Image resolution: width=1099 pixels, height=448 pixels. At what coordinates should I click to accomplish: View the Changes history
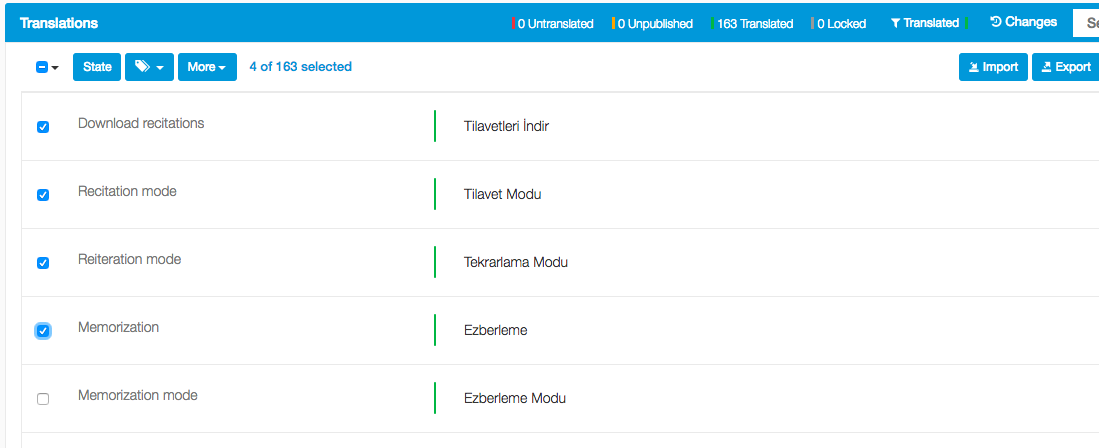1023,22
